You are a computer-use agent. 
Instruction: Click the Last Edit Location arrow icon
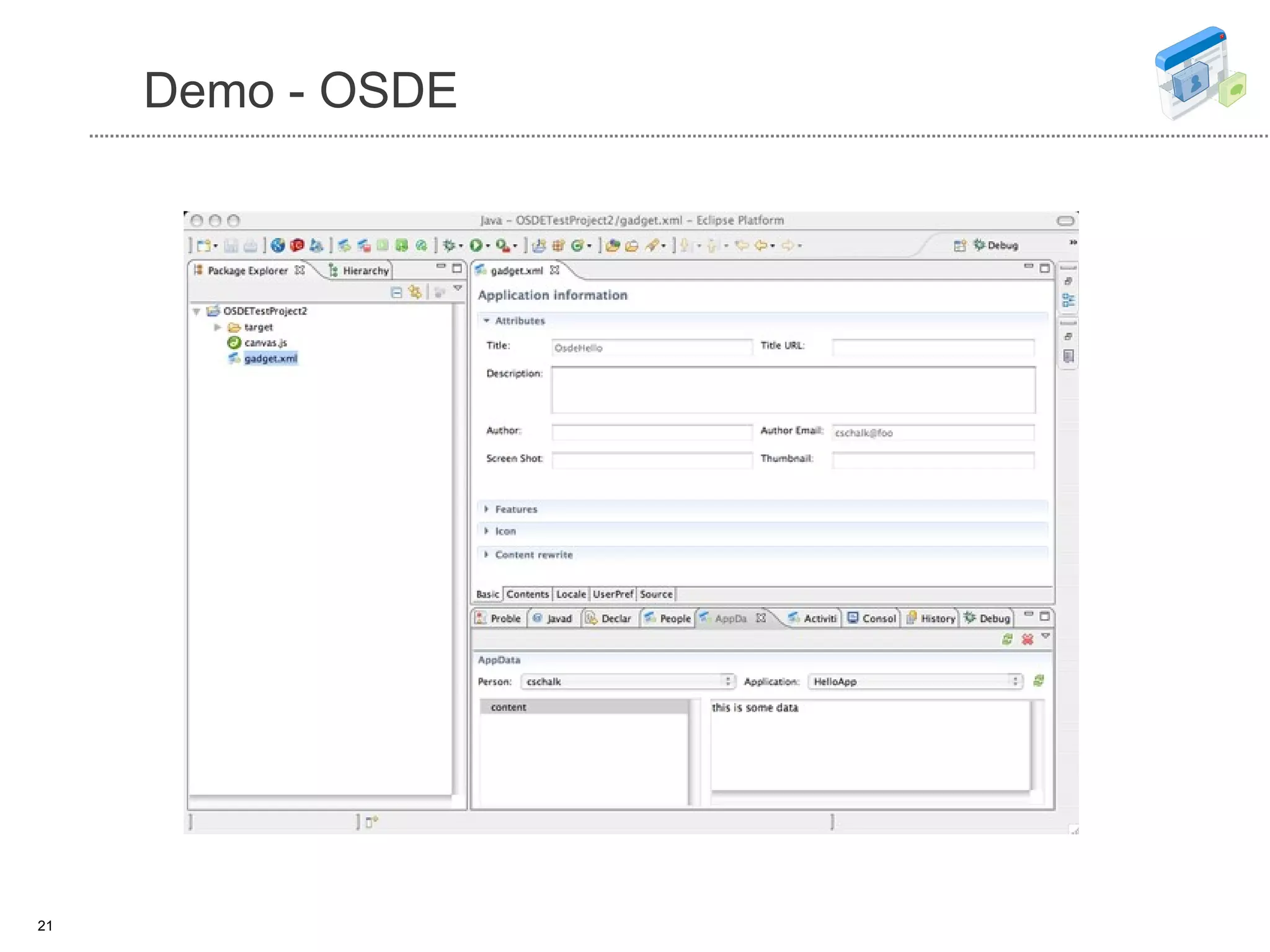click(x=742, y=245)
